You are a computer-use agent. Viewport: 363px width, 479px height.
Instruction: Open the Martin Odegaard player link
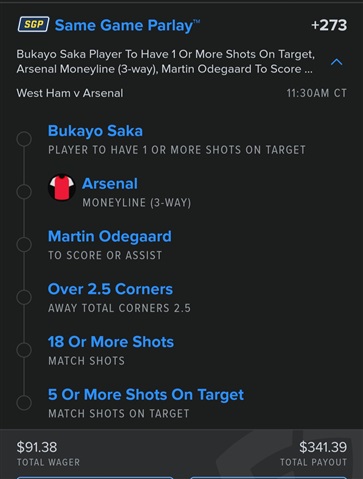point(110,236)
